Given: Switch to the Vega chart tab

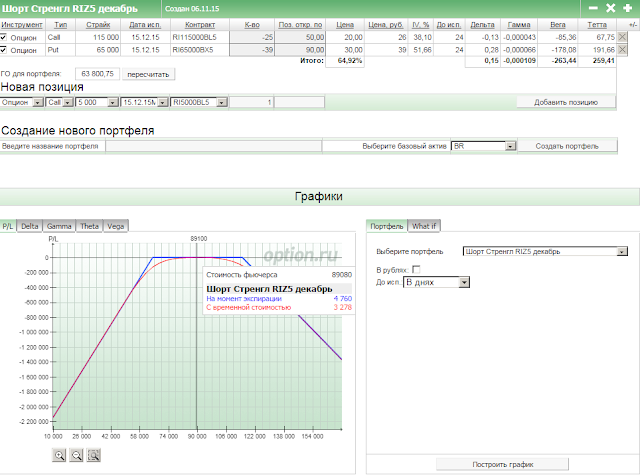Looking at the screenshot, I should point(116,226).
